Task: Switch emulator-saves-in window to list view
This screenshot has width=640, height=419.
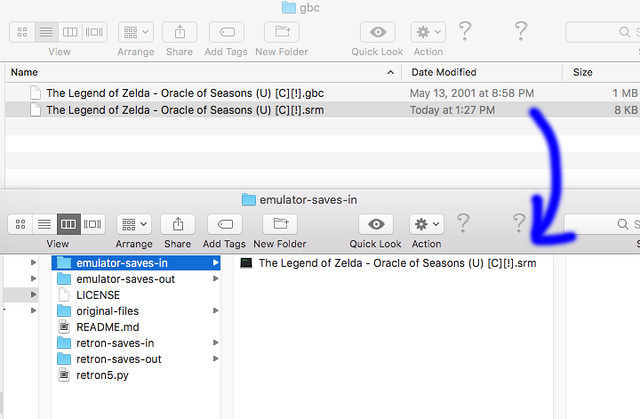Action: click(x=44, y=224)
